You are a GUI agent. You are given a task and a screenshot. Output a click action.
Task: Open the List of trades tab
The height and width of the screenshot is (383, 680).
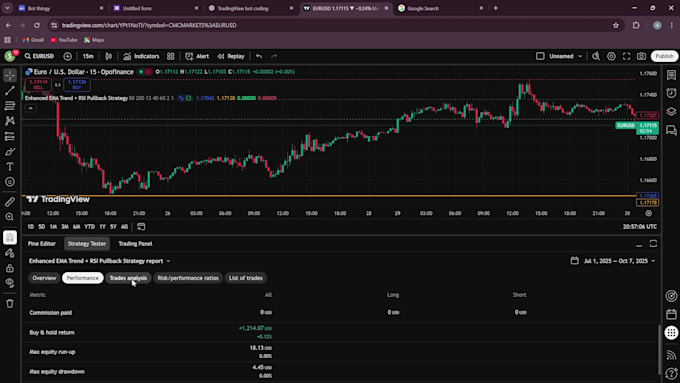pos(245,278)
